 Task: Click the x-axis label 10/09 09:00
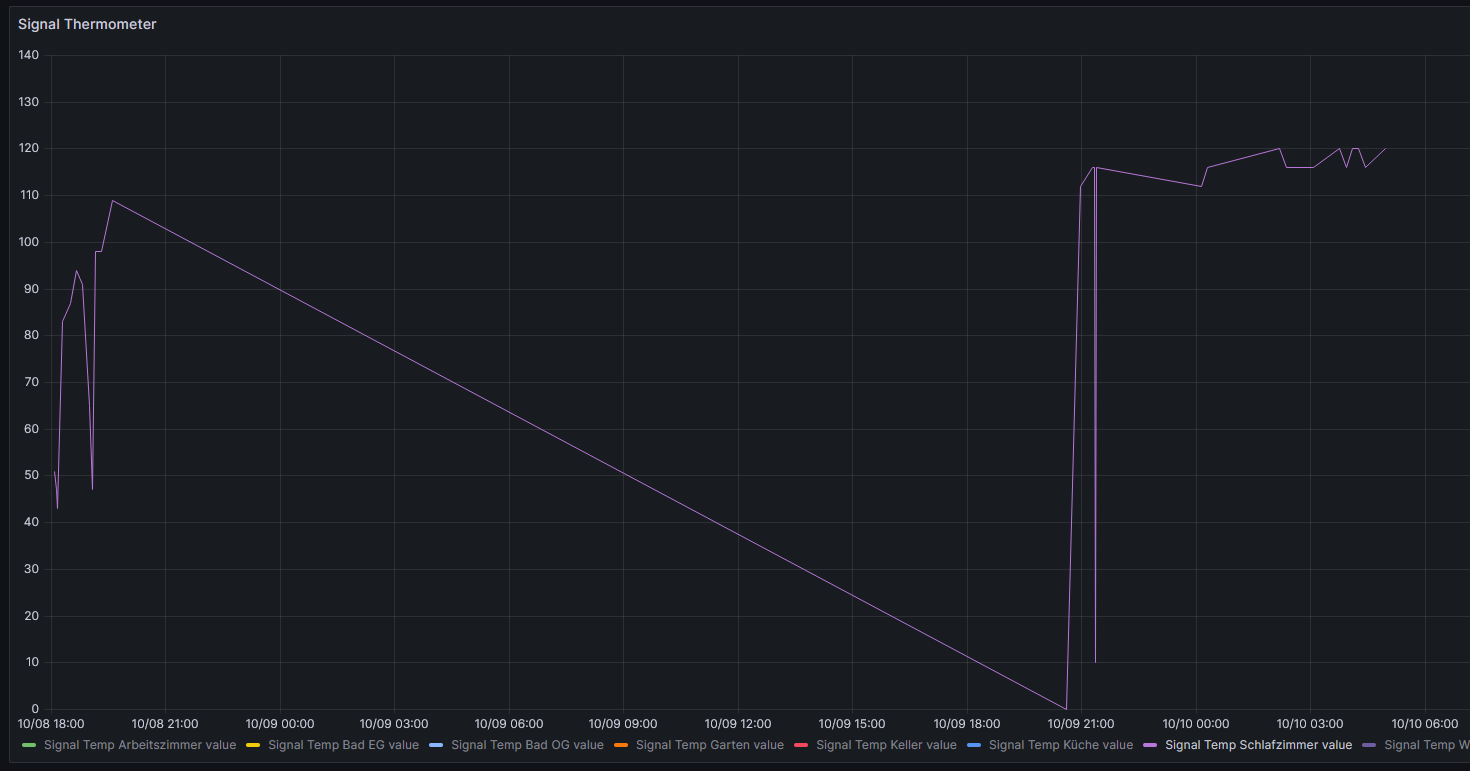coord(623,723)
